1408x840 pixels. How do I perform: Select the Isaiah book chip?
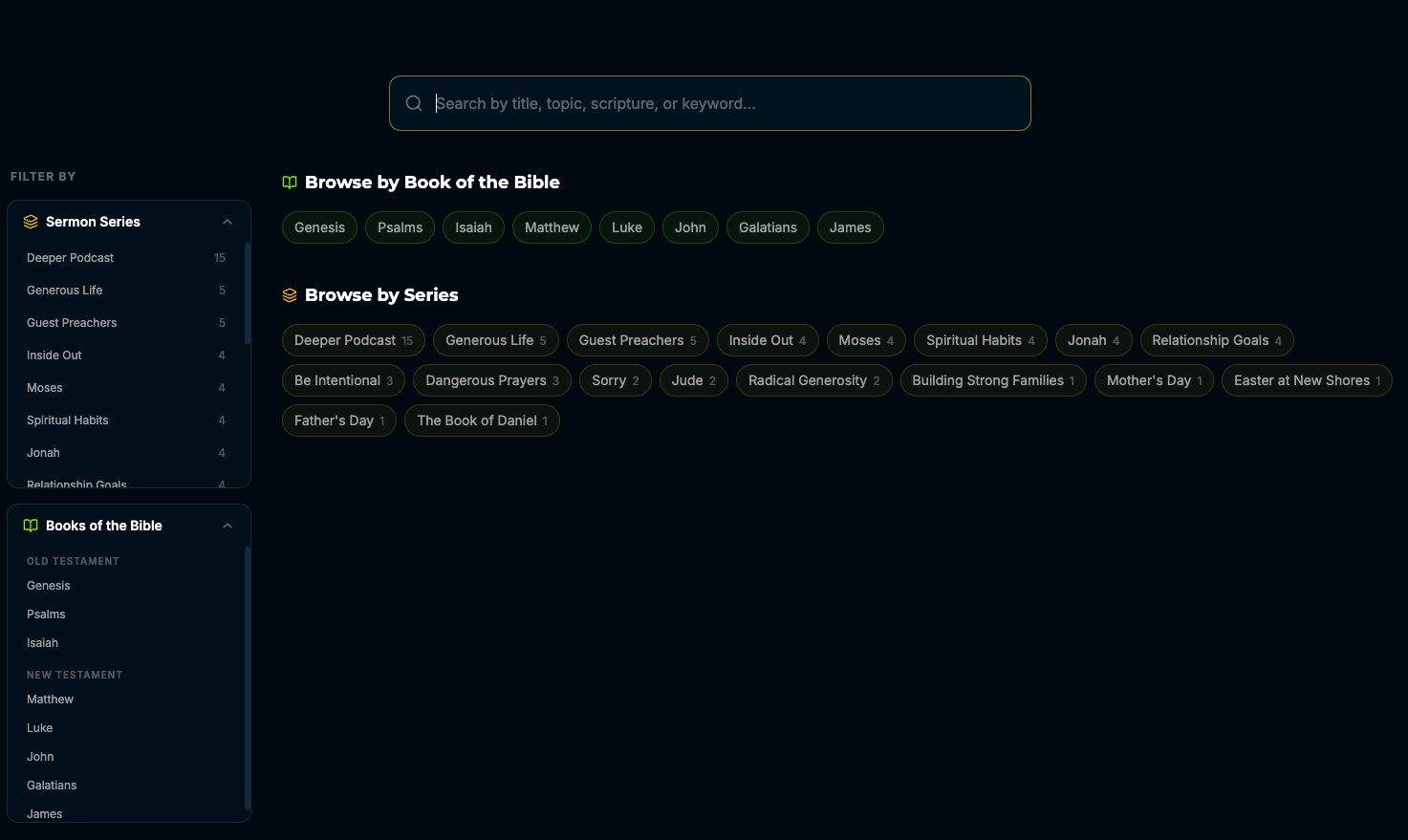coord(473,227)
